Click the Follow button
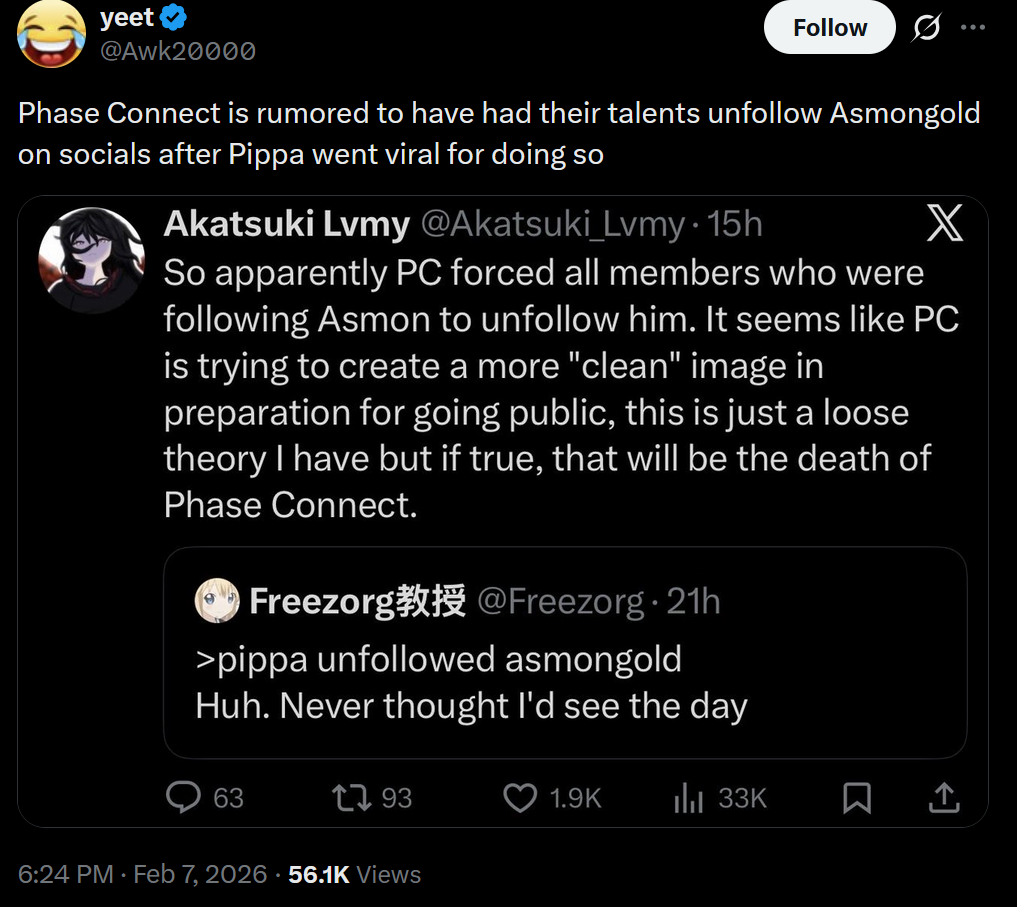The height and width of the screenshot is (907, 1017). click(x=829, y=28)
